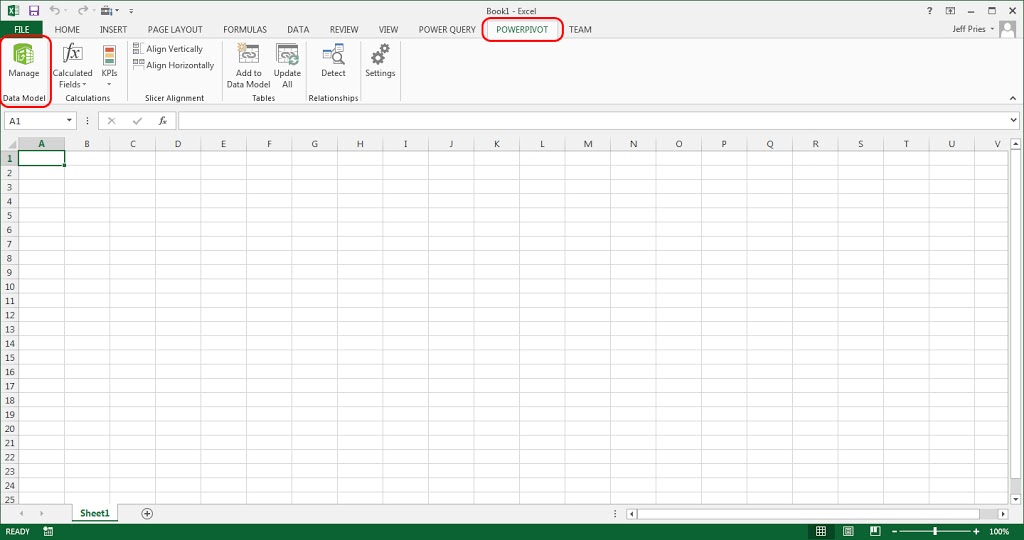Add a new sheet with plus button
Screen dimensions: 1024x540
pyautogui.click(x=147, y=513)
